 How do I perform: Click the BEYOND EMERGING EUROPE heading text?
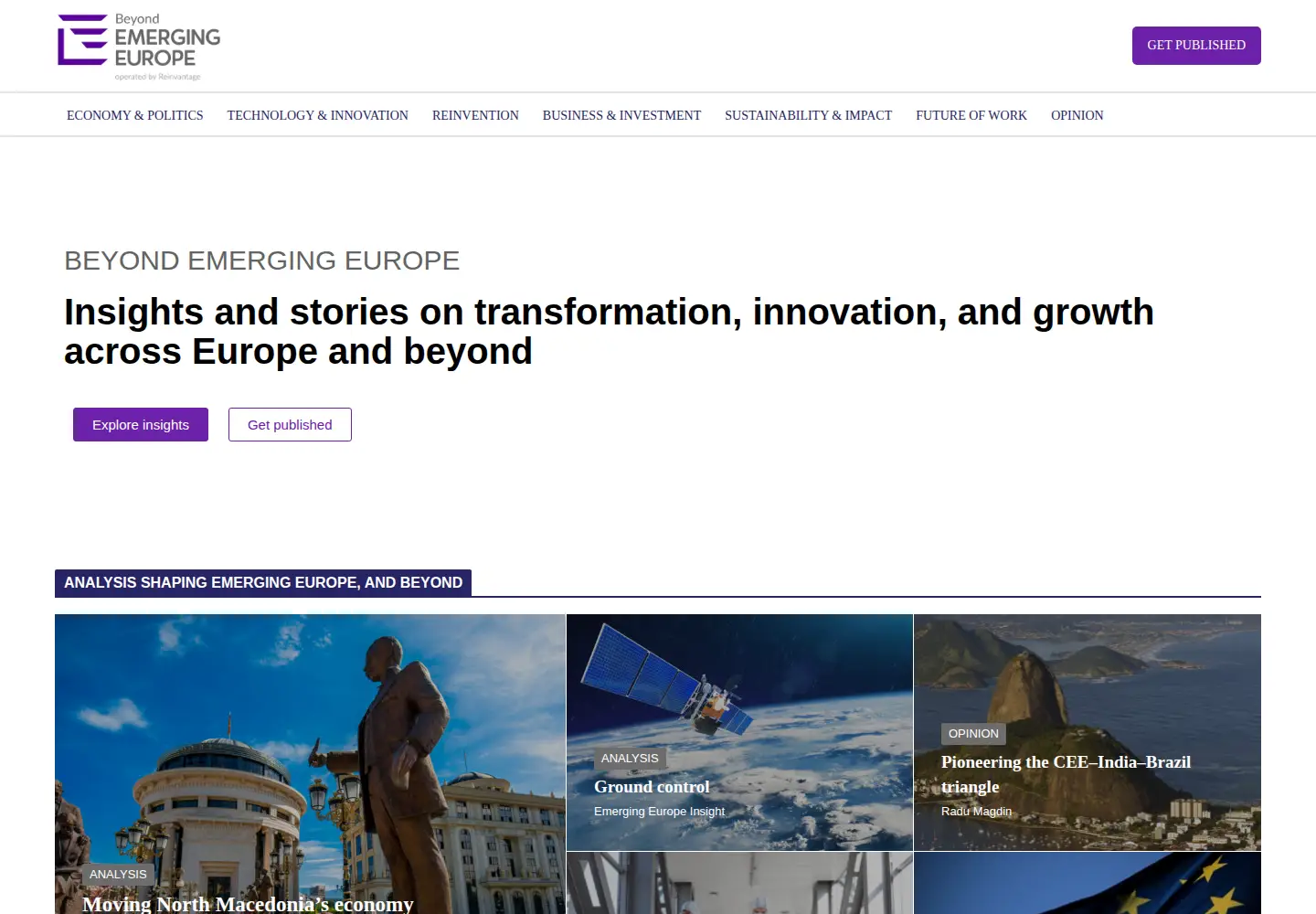[x=261, y=260]
